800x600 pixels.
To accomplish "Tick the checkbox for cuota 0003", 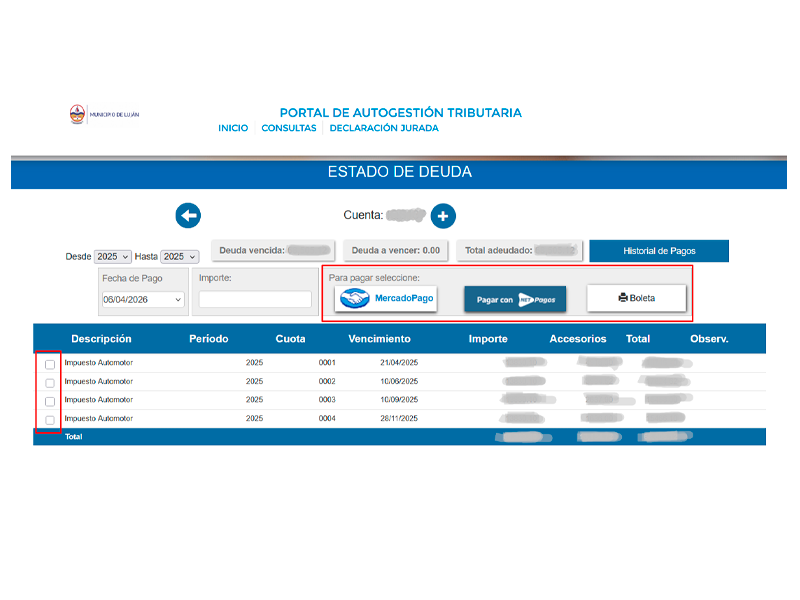I will (50, 401).
